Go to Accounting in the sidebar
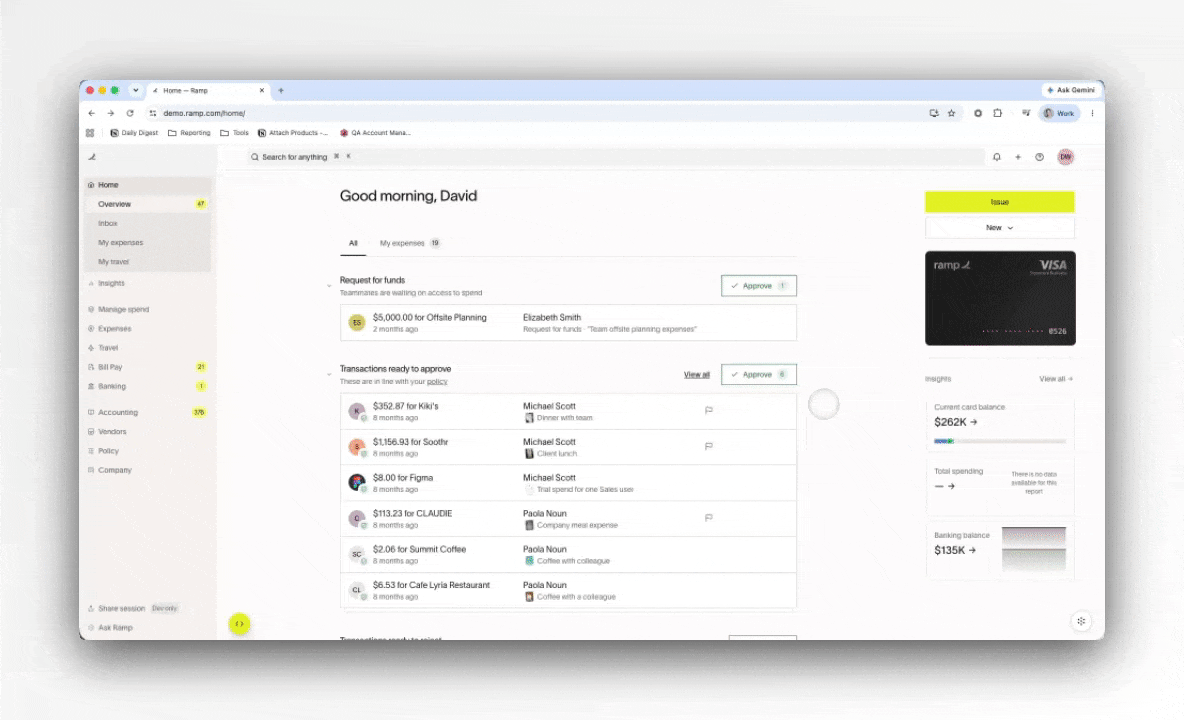The width and height of the screenshot is (1184, 720). coord(148,412)
